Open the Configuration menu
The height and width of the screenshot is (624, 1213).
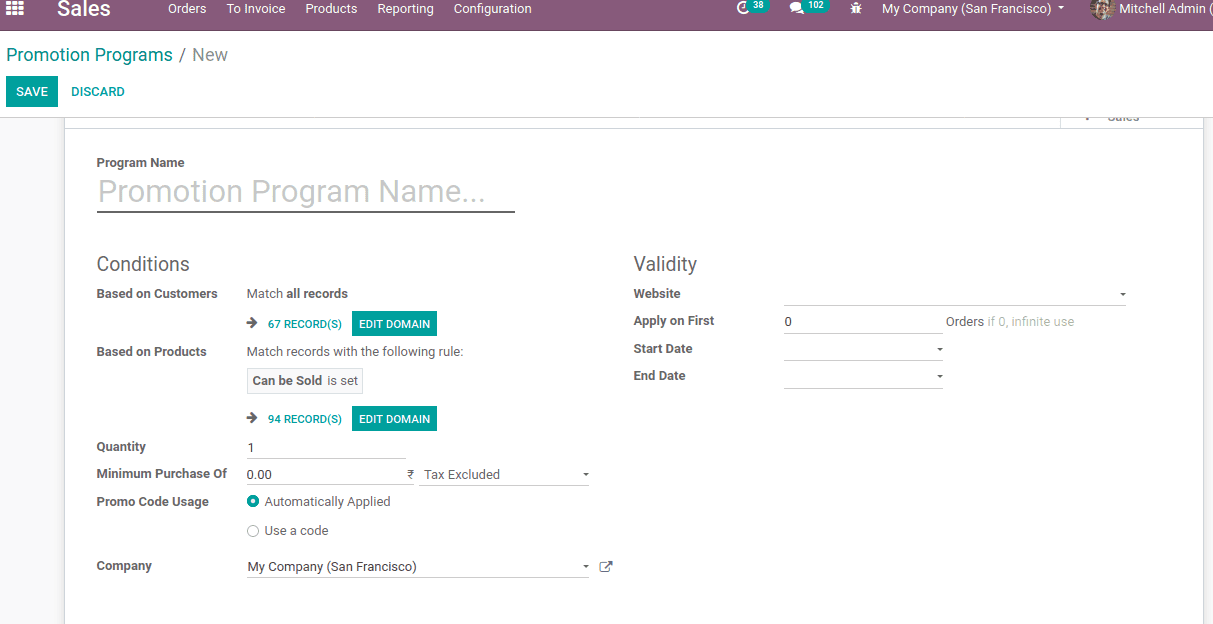(x=493, y=9)
